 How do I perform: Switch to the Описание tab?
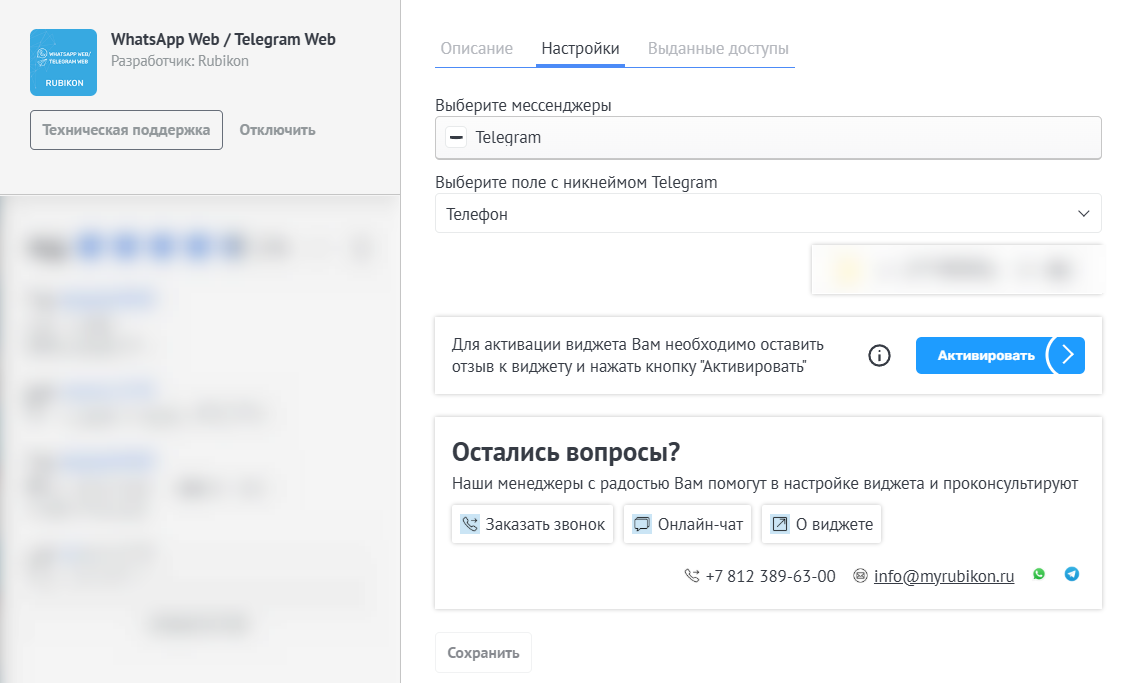point(477,49)
